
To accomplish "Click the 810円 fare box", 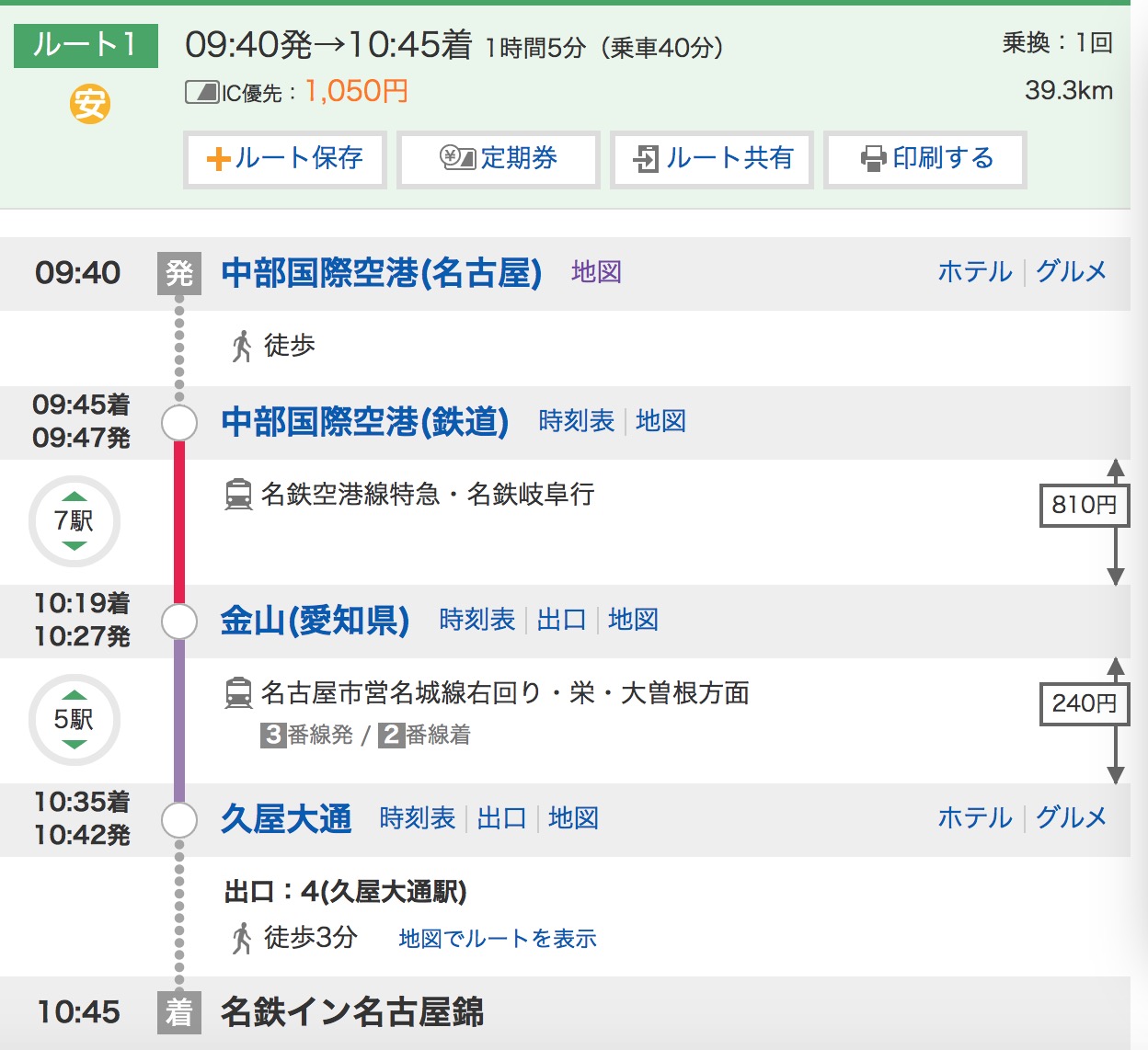I will (x=1084, y=505).
